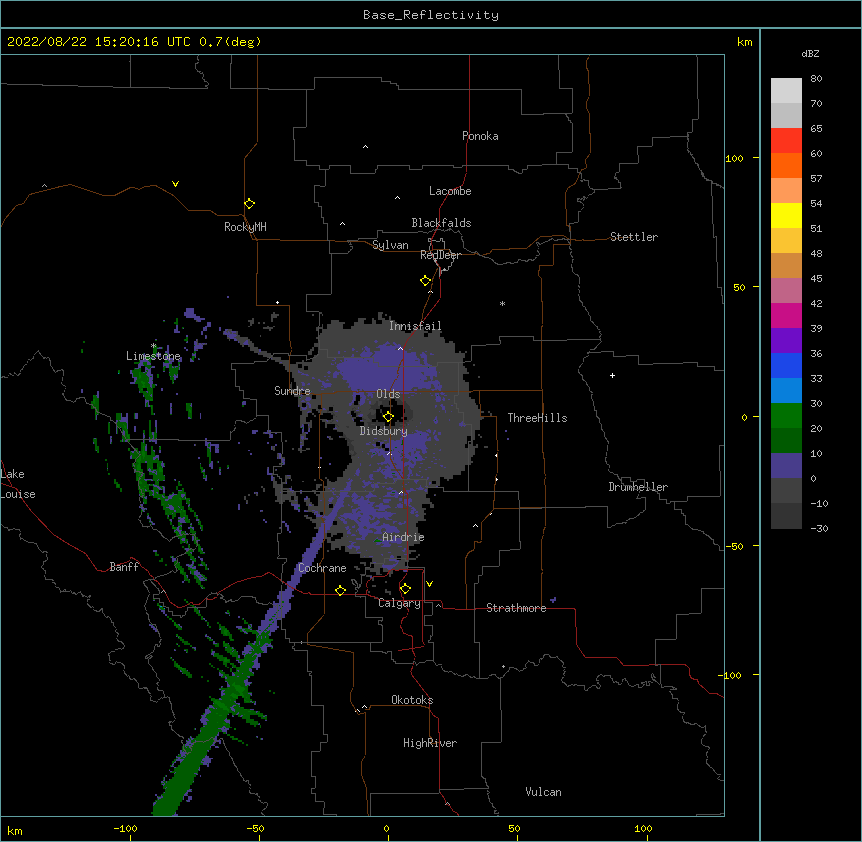
Task: Click the -50 tick label on the horizontal axis
Action: coord(255,828)
